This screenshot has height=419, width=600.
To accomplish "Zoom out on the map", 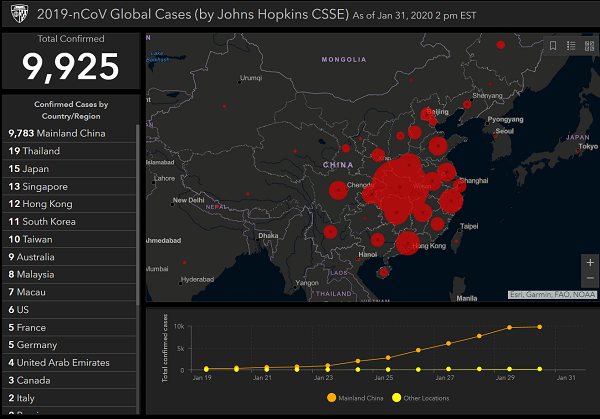I will click(589, 277).
